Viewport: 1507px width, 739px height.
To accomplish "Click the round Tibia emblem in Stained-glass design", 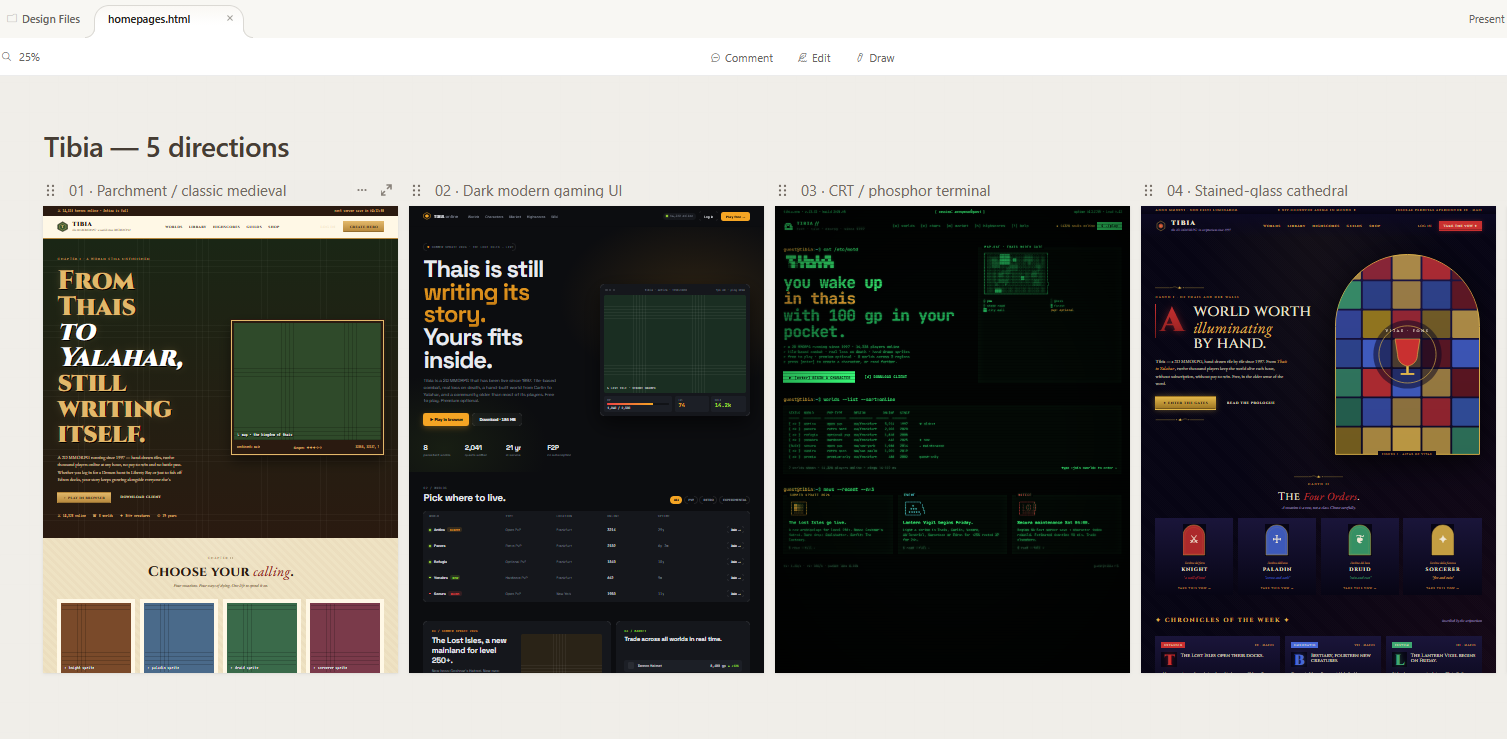I will pyautogui.click(x=1160, y=227).
